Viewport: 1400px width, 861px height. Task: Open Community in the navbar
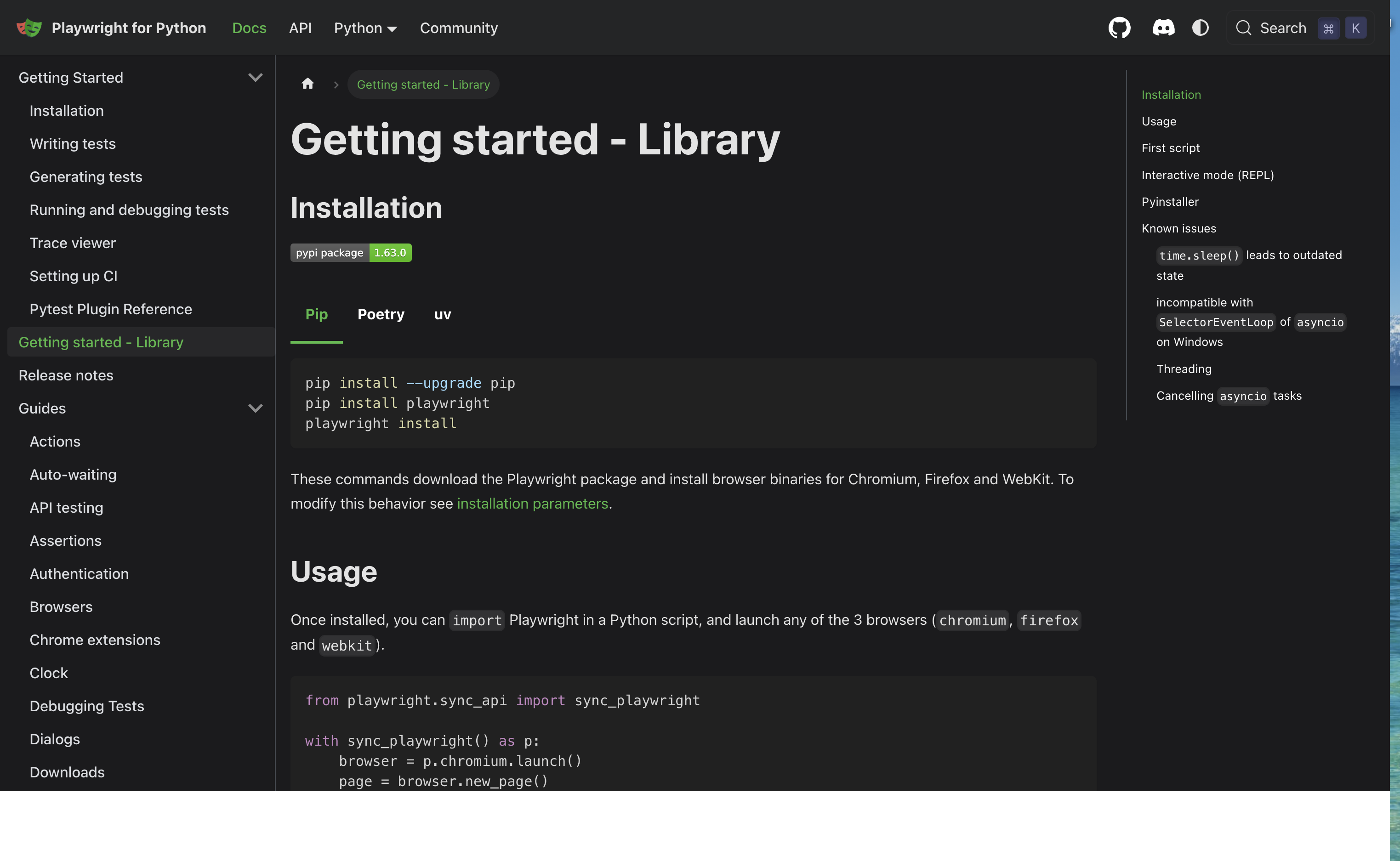click(x=459, y=28)
